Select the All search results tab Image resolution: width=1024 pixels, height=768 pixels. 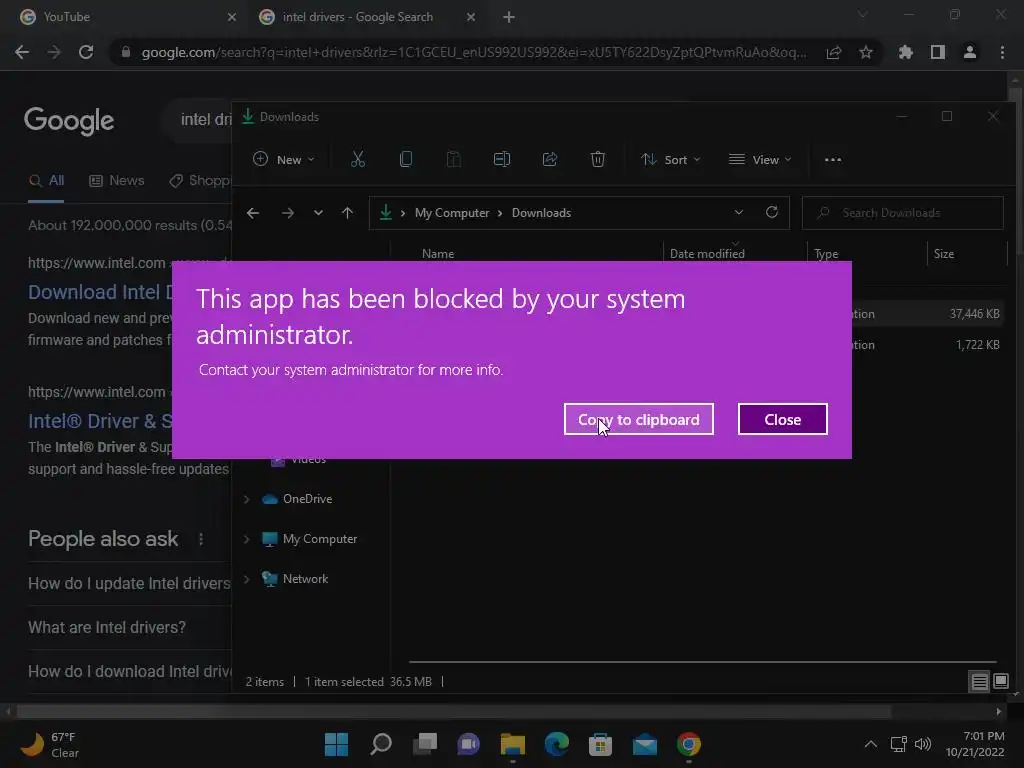(x=46, y=181)
